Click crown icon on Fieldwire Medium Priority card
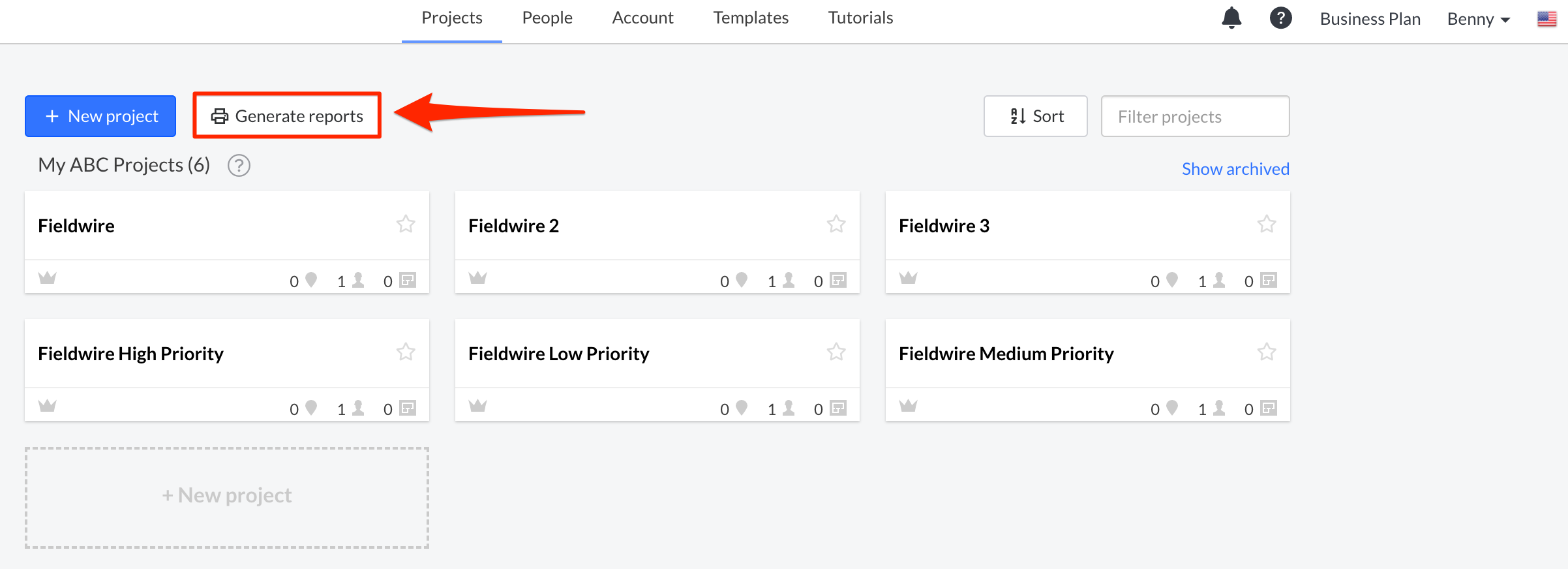1568x569 pixels. coord(909,406)
